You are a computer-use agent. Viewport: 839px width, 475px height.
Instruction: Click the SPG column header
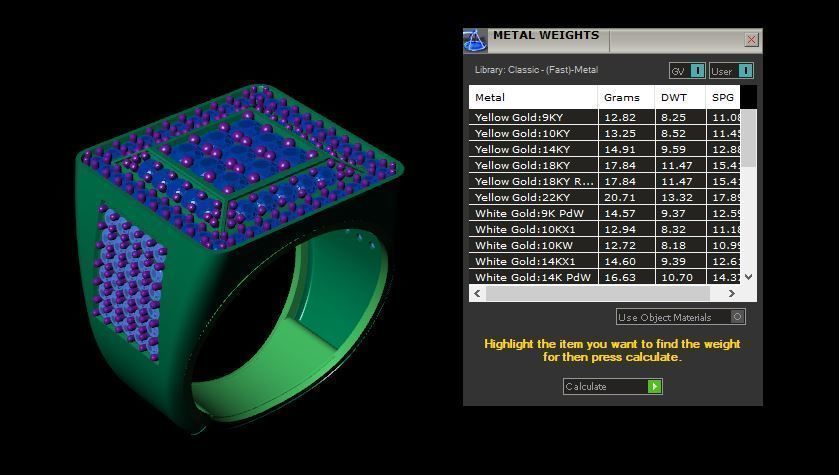point(723,97)
